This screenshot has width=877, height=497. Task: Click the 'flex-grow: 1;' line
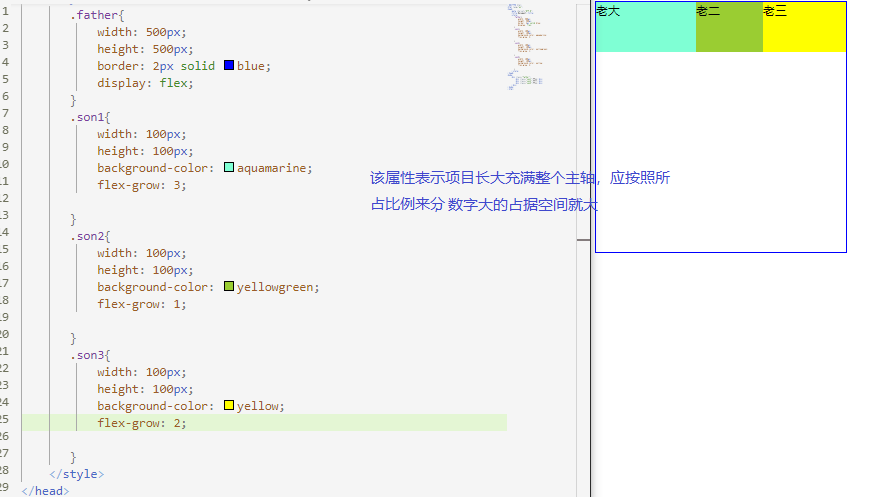pos(142,304)
